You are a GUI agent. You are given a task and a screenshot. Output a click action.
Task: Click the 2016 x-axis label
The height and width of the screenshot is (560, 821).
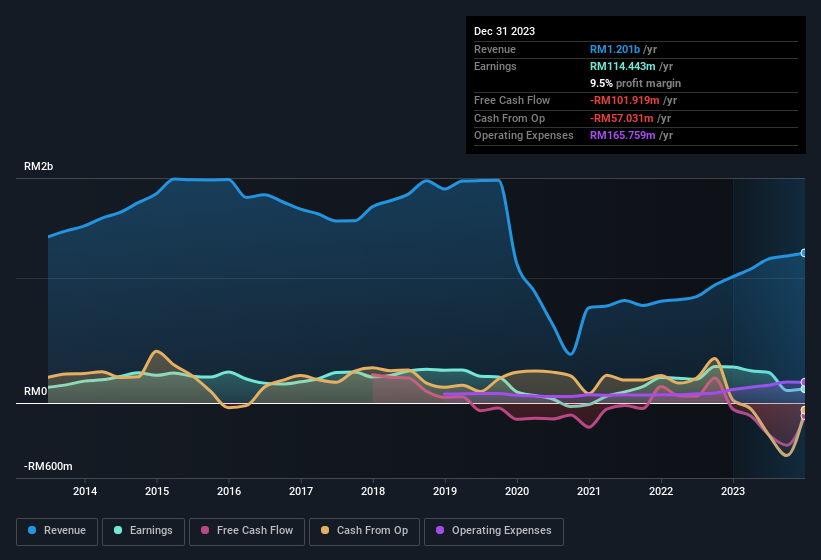[x=229, y=491]
